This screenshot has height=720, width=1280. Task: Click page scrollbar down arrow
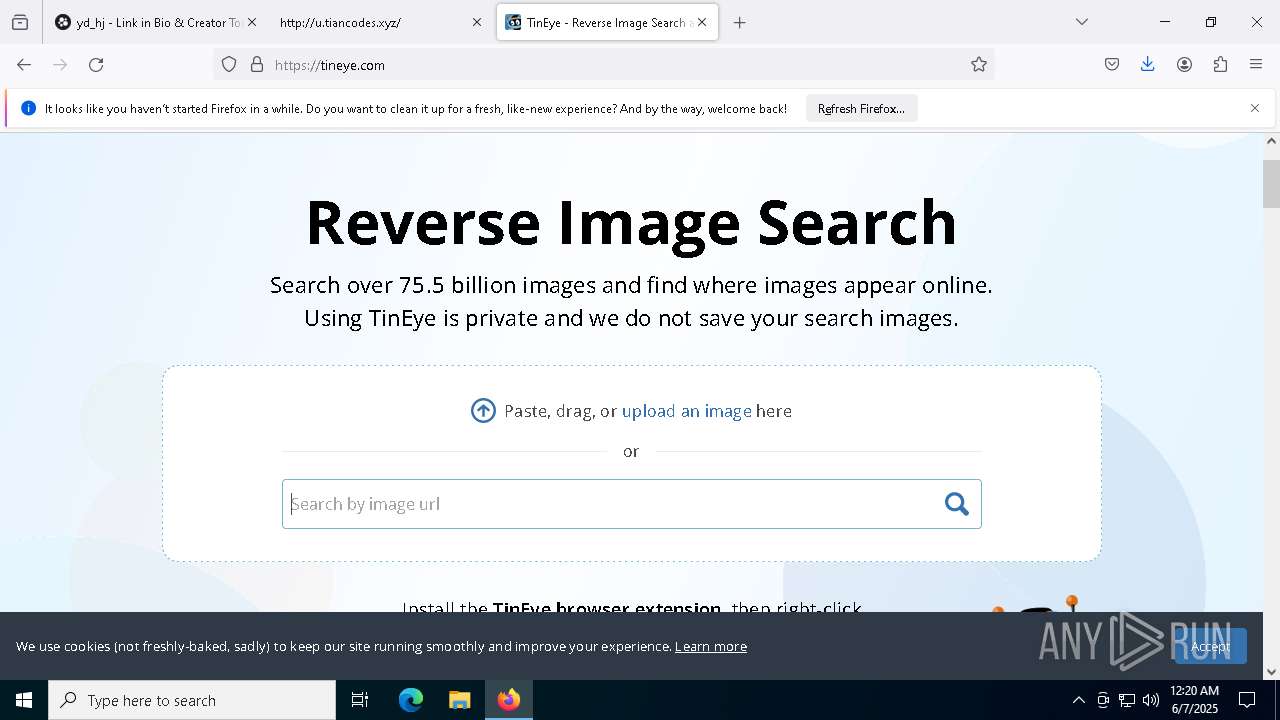[x=1271, y=672]
